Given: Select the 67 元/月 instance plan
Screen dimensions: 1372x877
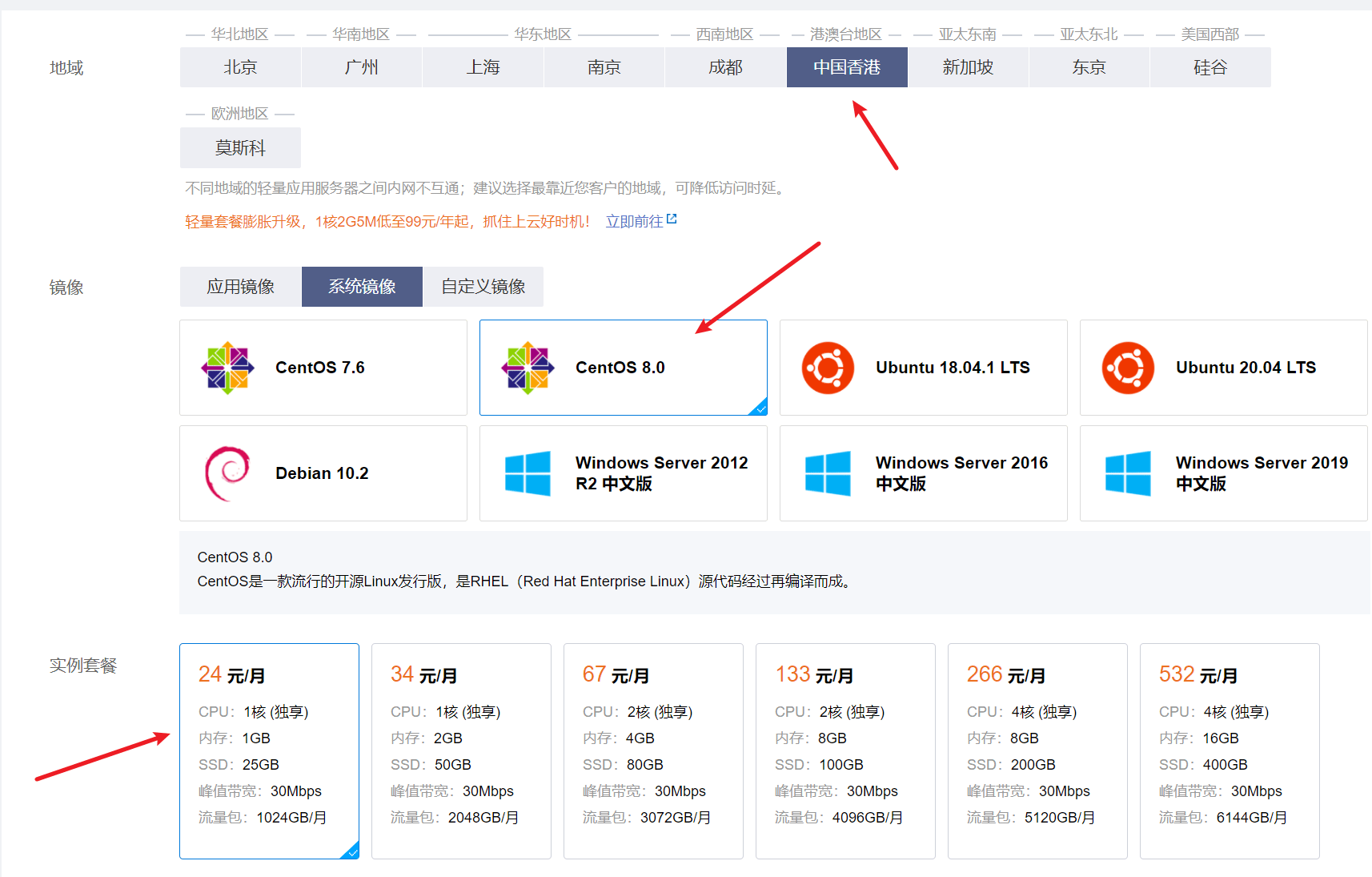Looking at the screenshot, I should pyautogui.click(x=653, y=751).
